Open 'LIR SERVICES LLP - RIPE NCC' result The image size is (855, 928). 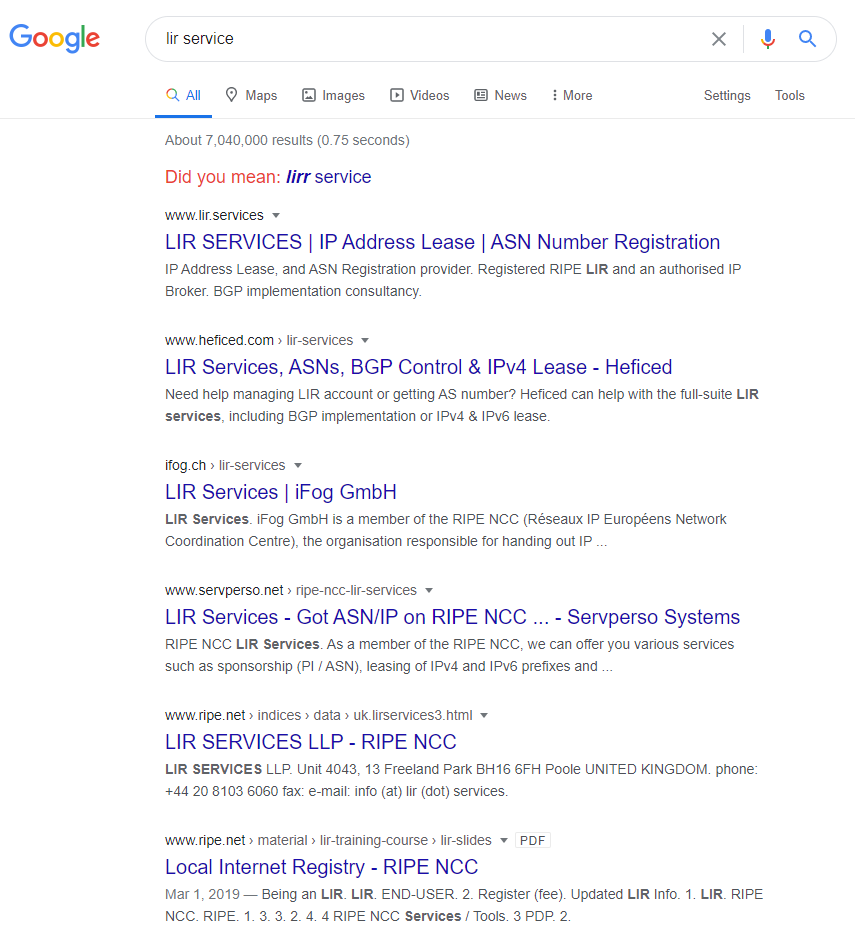coord(311,742)
